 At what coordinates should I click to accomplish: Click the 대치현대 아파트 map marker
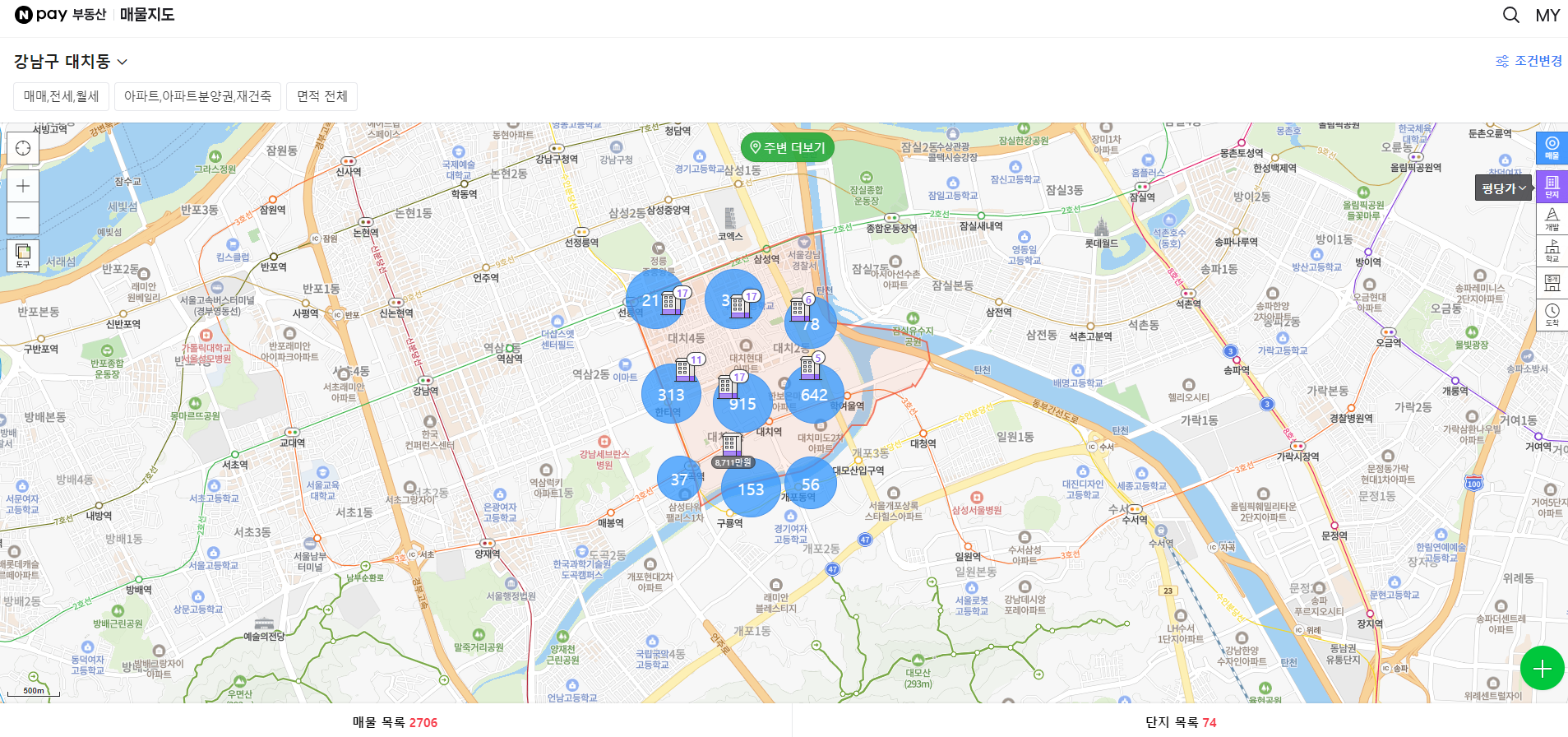[x=746, y=345]
